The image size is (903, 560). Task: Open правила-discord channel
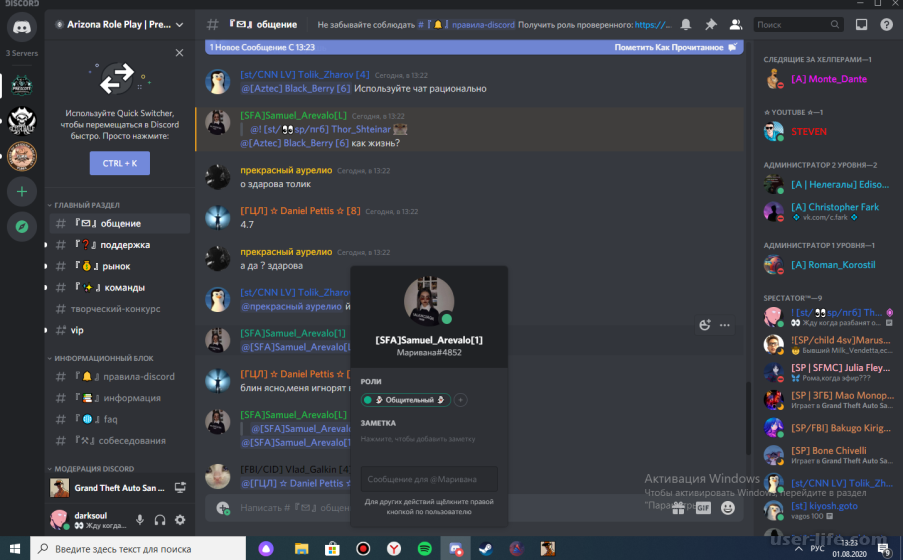[120, 377]
